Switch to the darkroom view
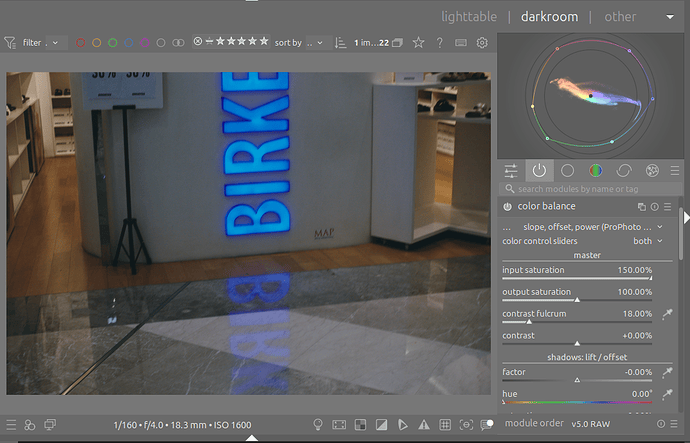 [x=549, y=17]
